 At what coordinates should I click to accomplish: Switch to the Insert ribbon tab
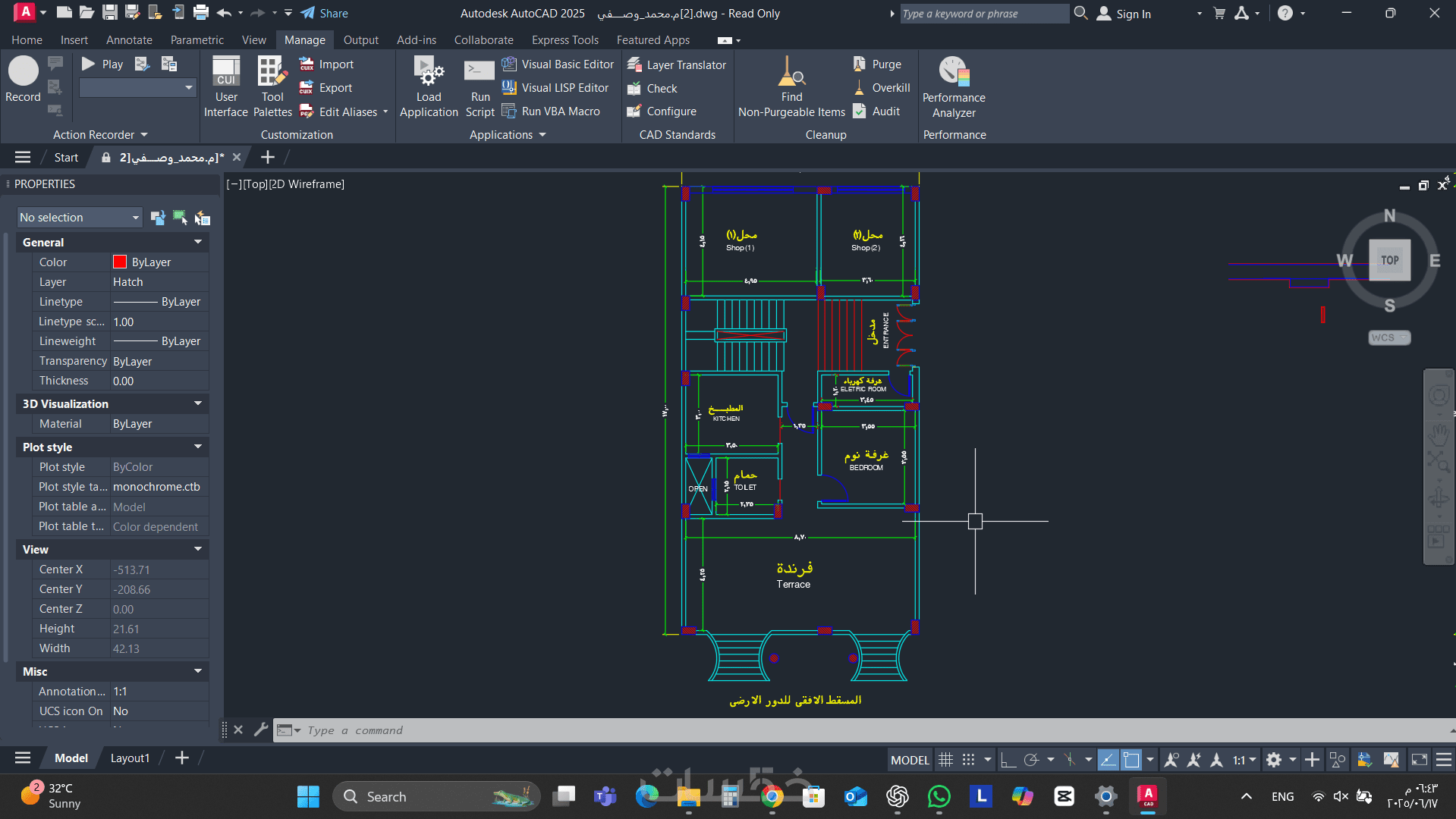pos(74,40)
